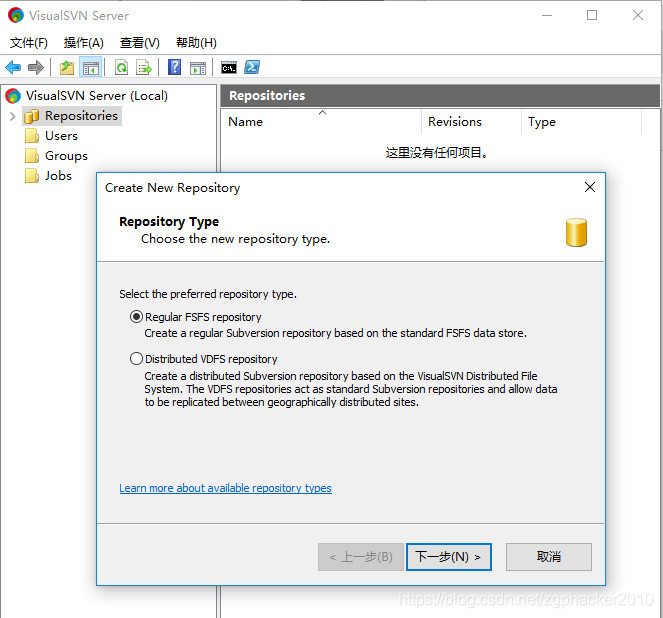Click the VisualSVN logo in title bar

tap(16, 15)
